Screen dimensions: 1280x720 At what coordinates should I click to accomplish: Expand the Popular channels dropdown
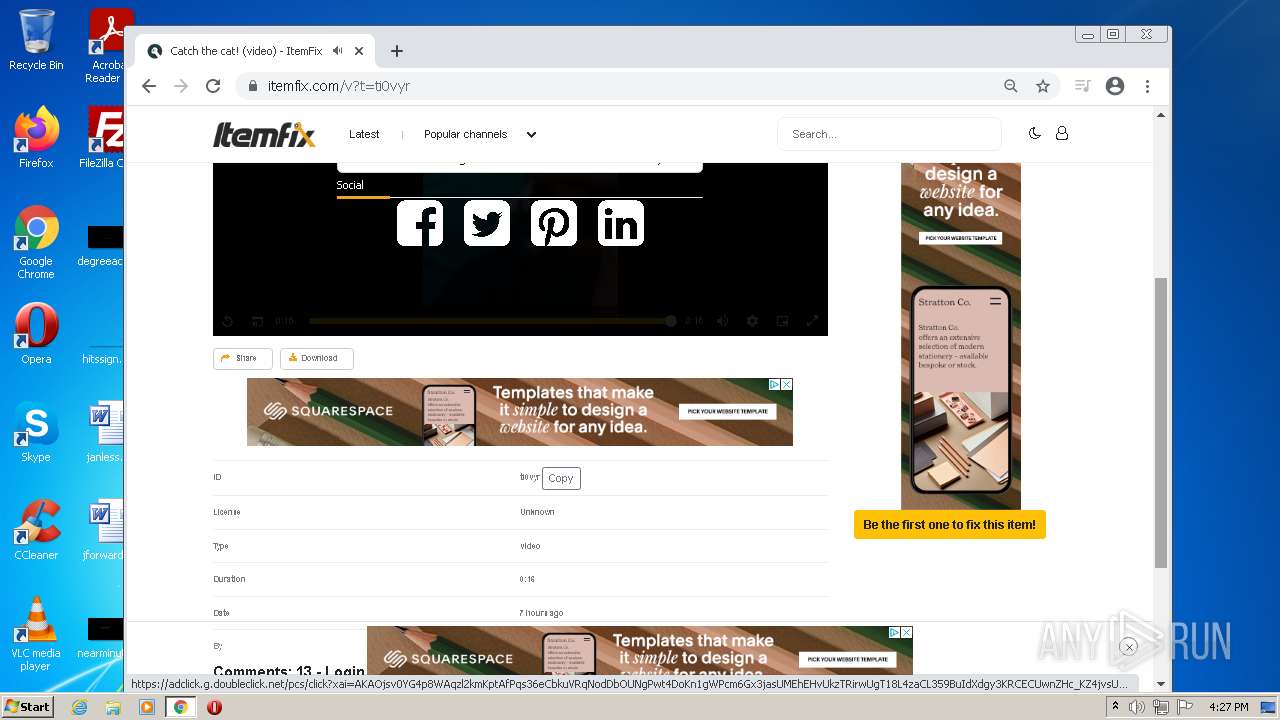point(480,134)
